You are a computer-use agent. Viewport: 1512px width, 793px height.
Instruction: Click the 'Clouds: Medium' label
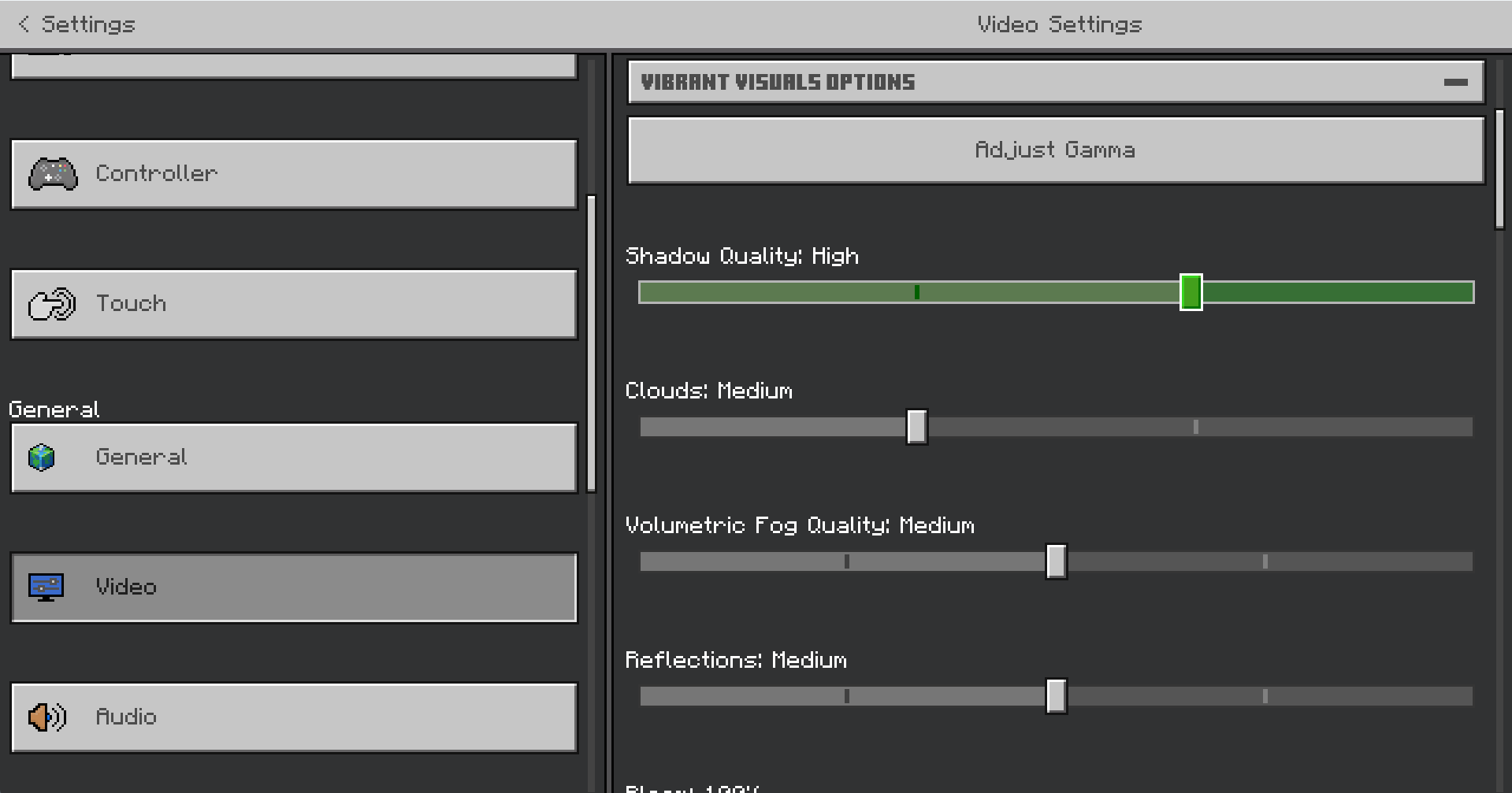coord(708,391)
